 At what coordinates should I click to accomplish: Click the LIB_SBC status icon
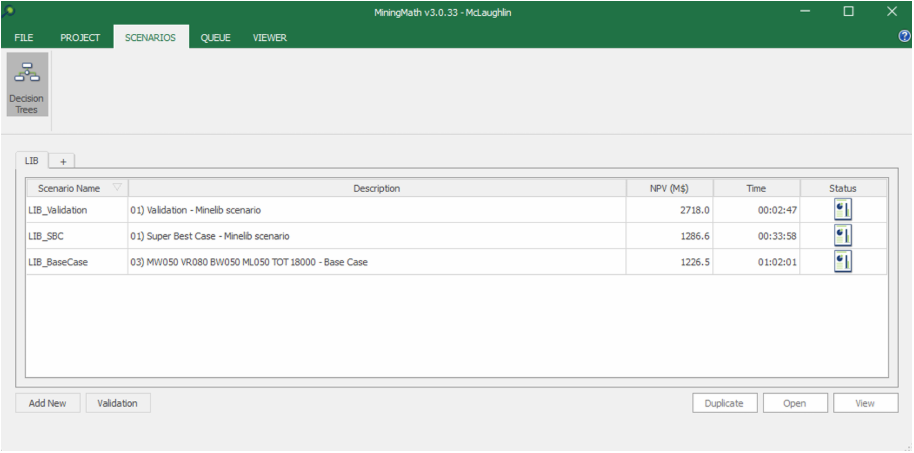(842, 236)
